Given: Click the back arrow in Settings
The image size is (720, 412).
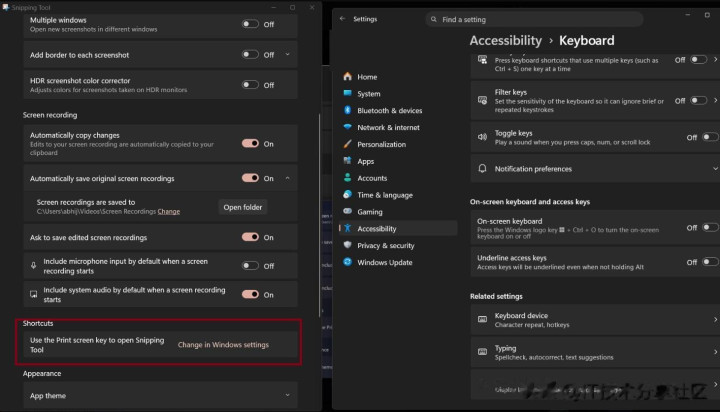Looking at the screenshot, I should [342, 19].
